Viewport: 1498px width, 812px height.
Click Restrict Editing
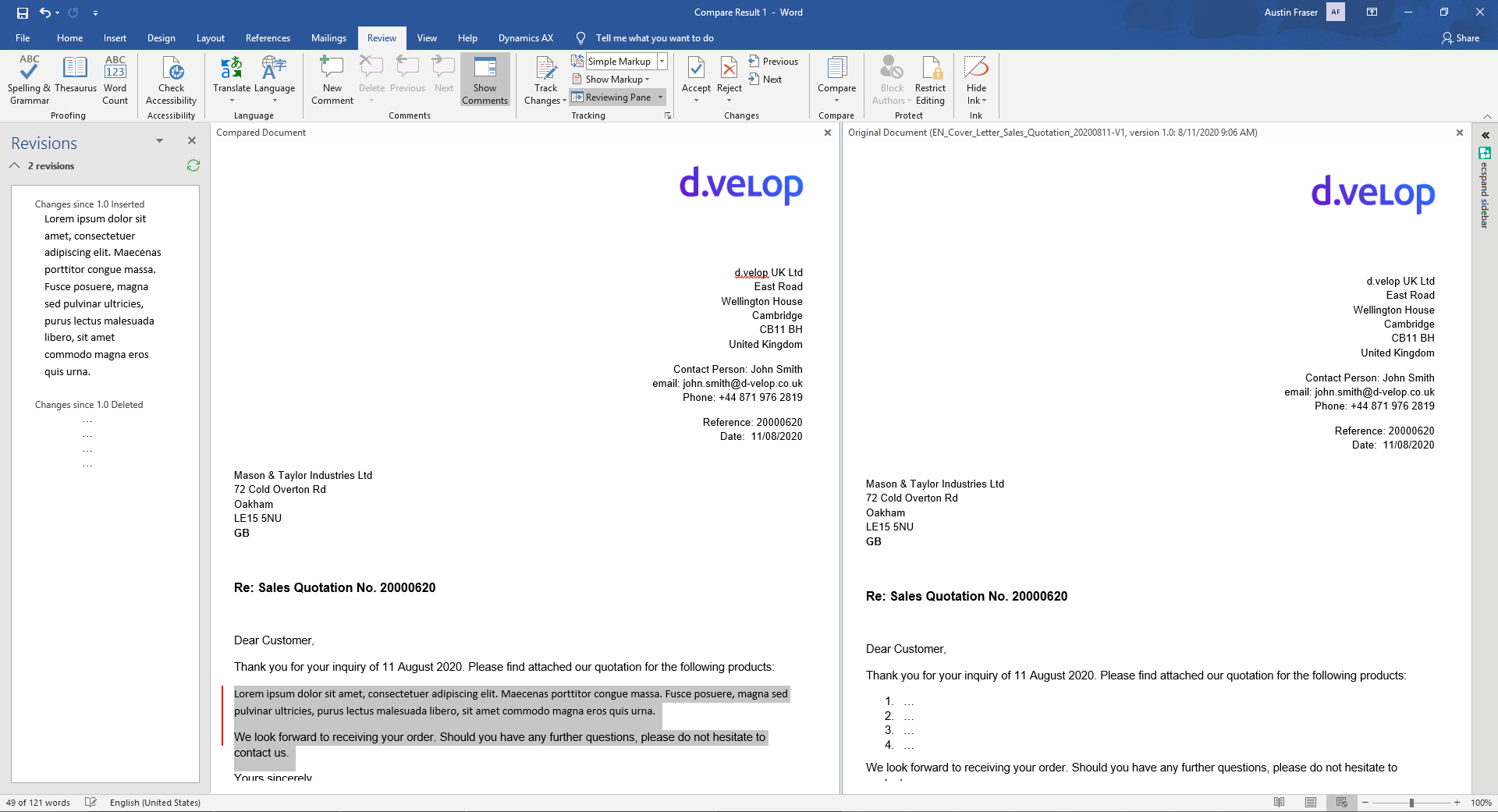pos(930,80)
